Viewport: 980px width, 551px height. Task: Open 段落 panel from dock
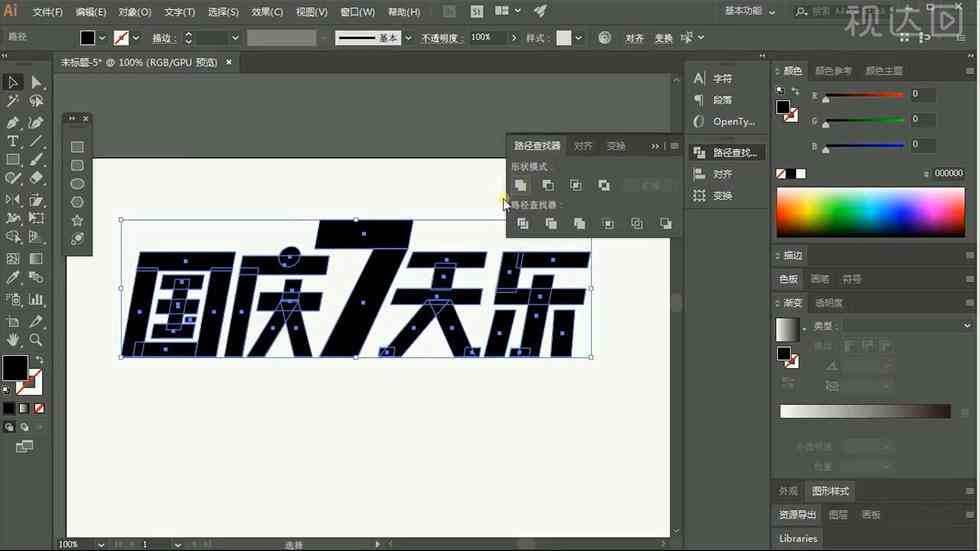pos(722,100)
